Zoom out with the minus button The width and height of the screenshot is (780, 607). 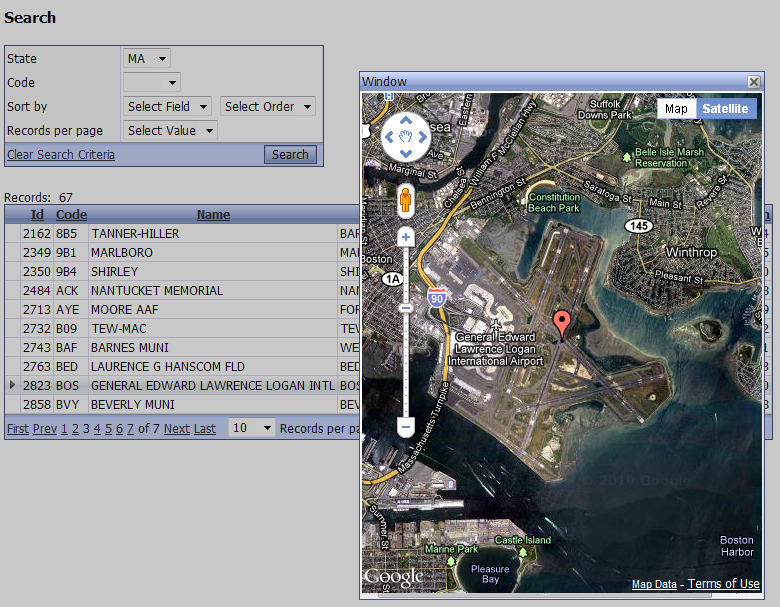(406, 427)
